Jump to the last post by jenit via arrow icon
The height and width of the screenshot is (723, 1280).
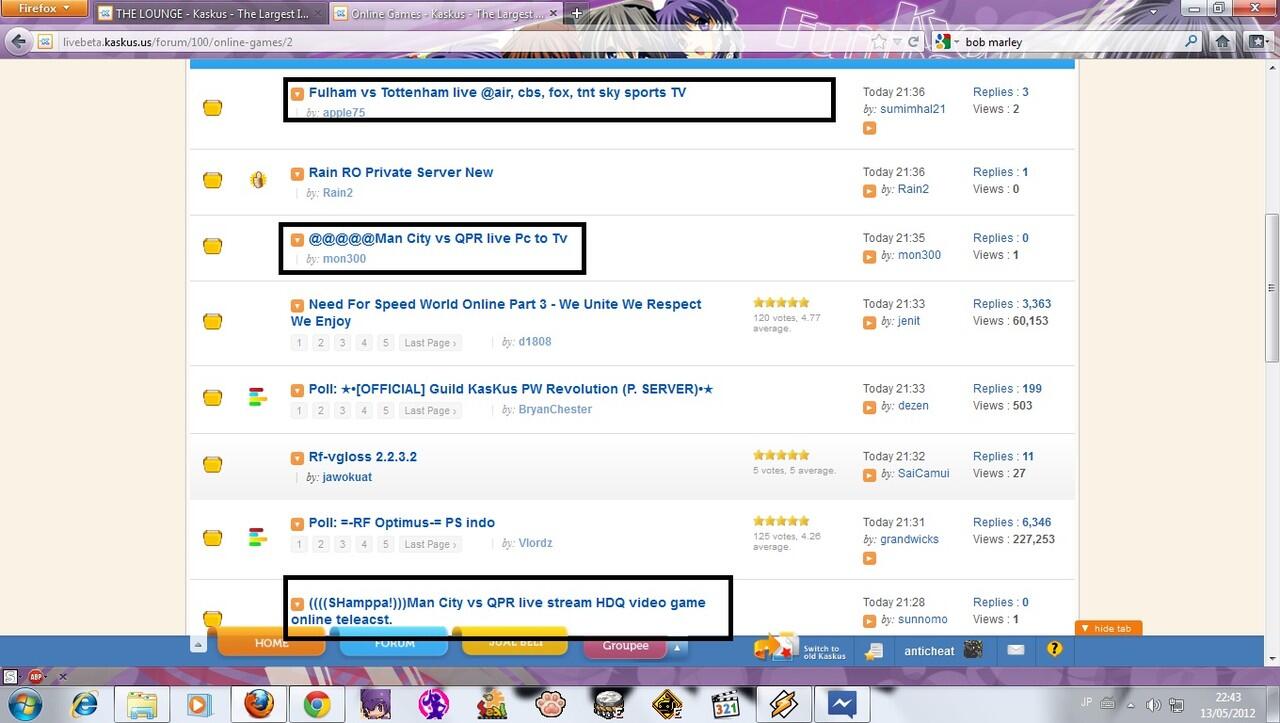click(869, 322)
